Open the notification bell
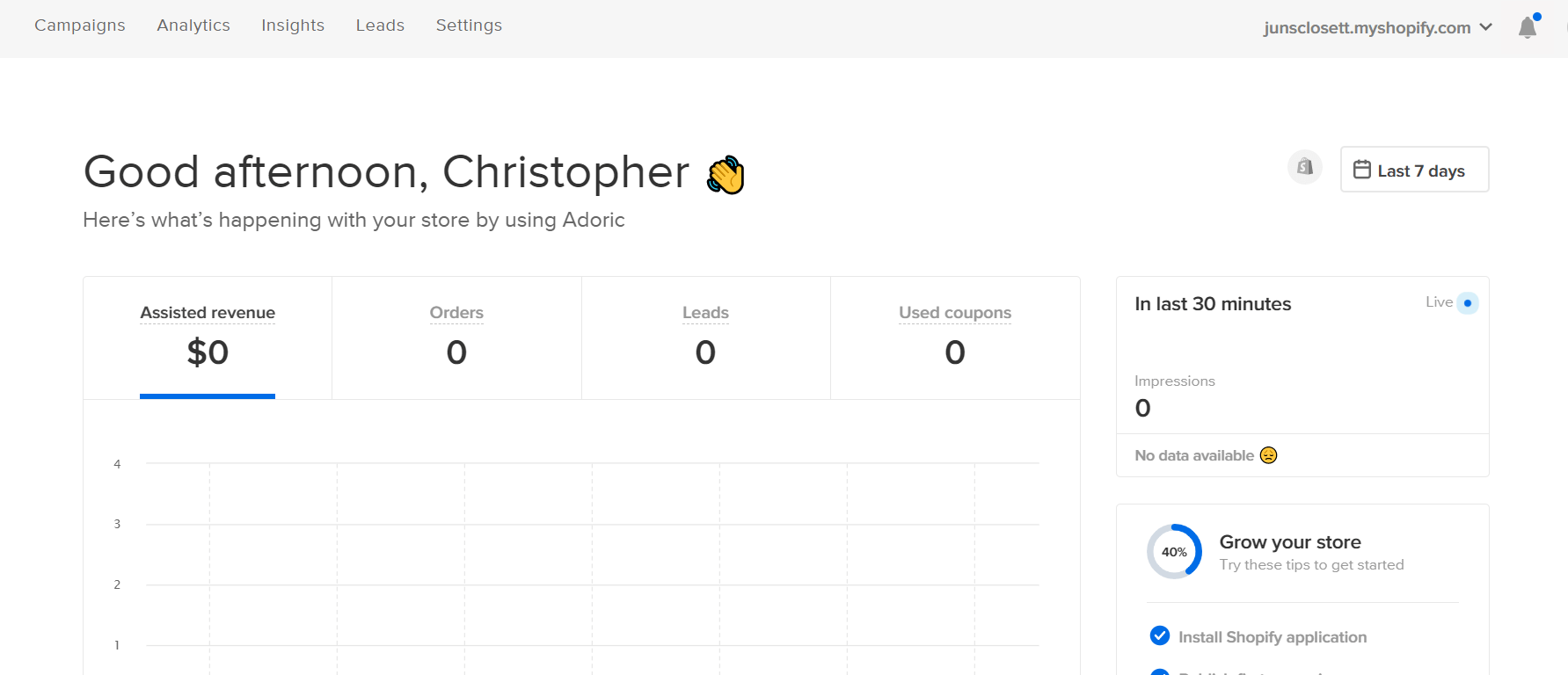Viewport: 1568px width, 675px height. click(x=1527, y=26)
